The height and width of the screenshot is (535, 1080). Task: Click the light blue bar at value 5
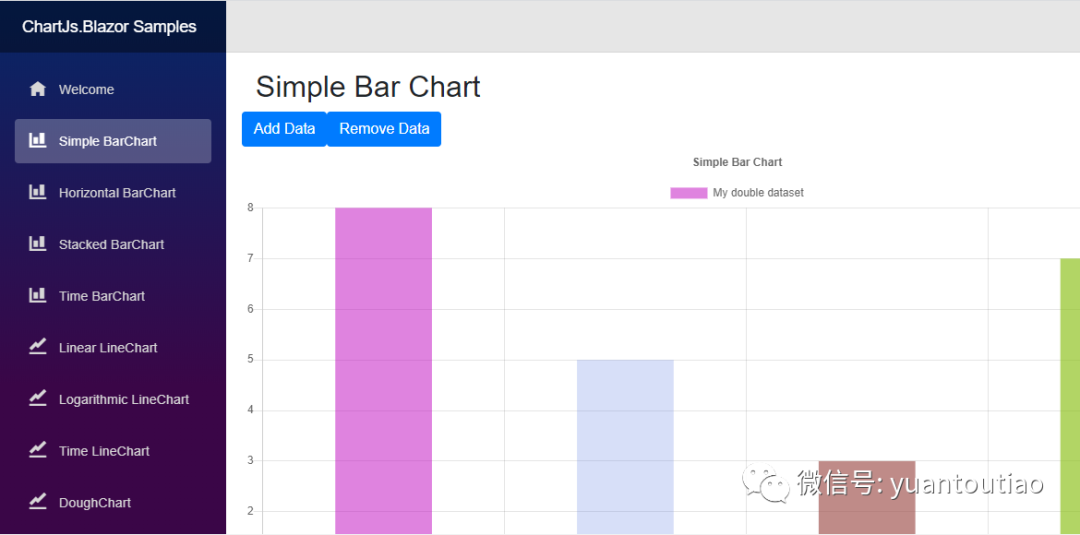coord(625,447)
